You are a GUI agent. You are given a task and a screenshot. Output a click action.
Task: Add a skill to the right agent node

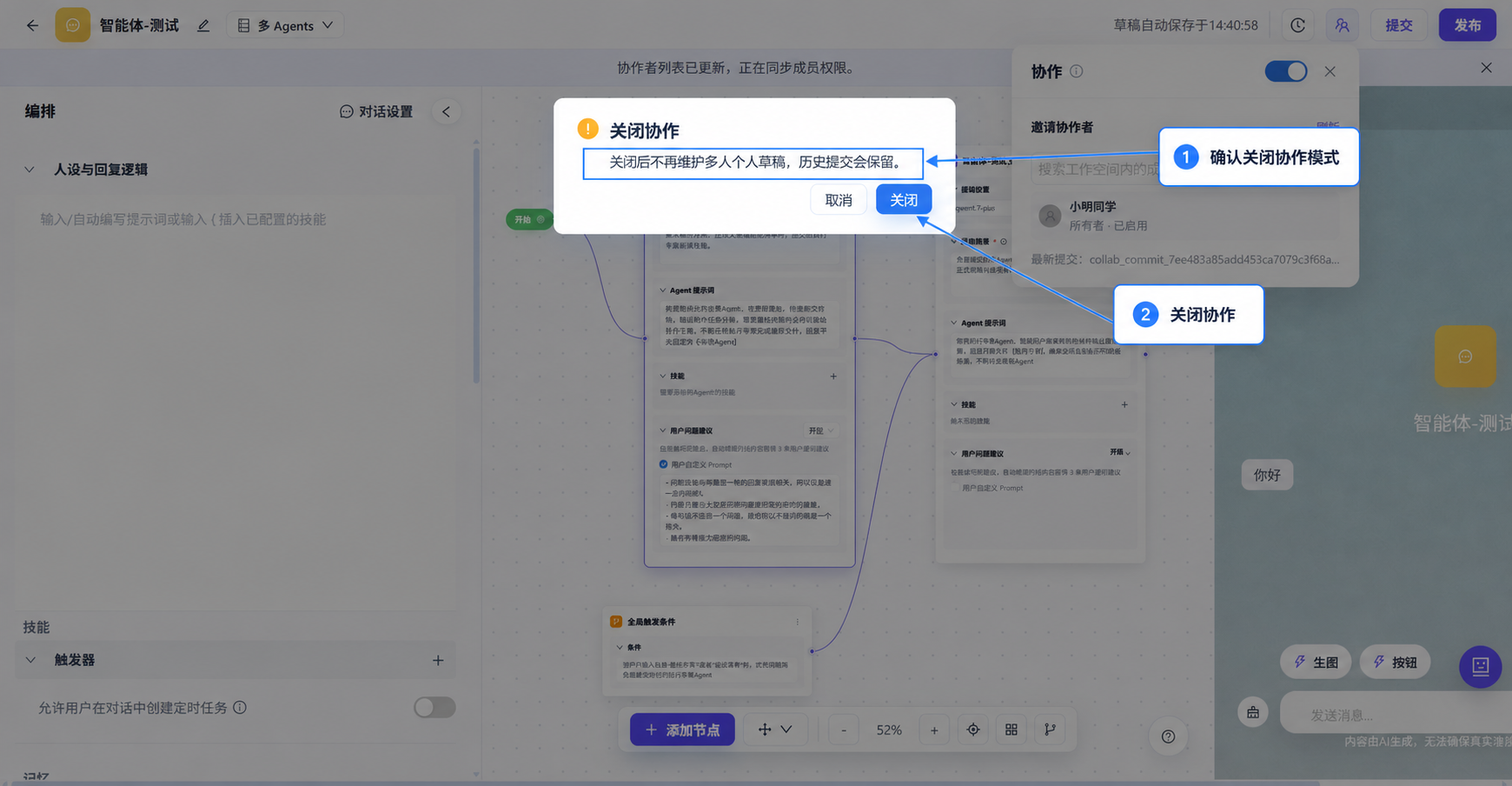click(1124, 404)
